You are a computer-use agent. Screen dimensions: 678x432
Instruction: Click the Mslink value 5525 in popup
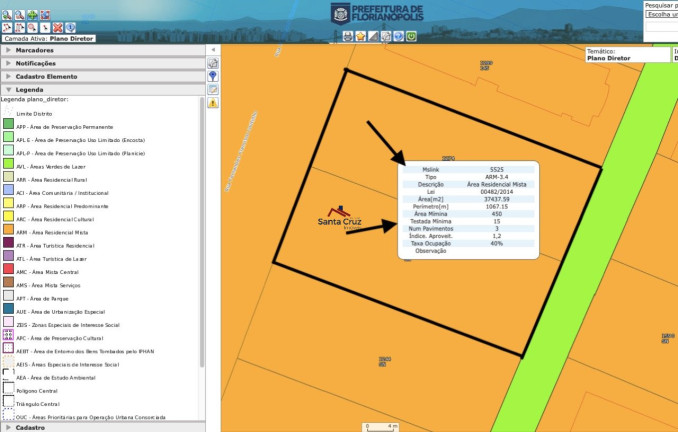(496, 170)
